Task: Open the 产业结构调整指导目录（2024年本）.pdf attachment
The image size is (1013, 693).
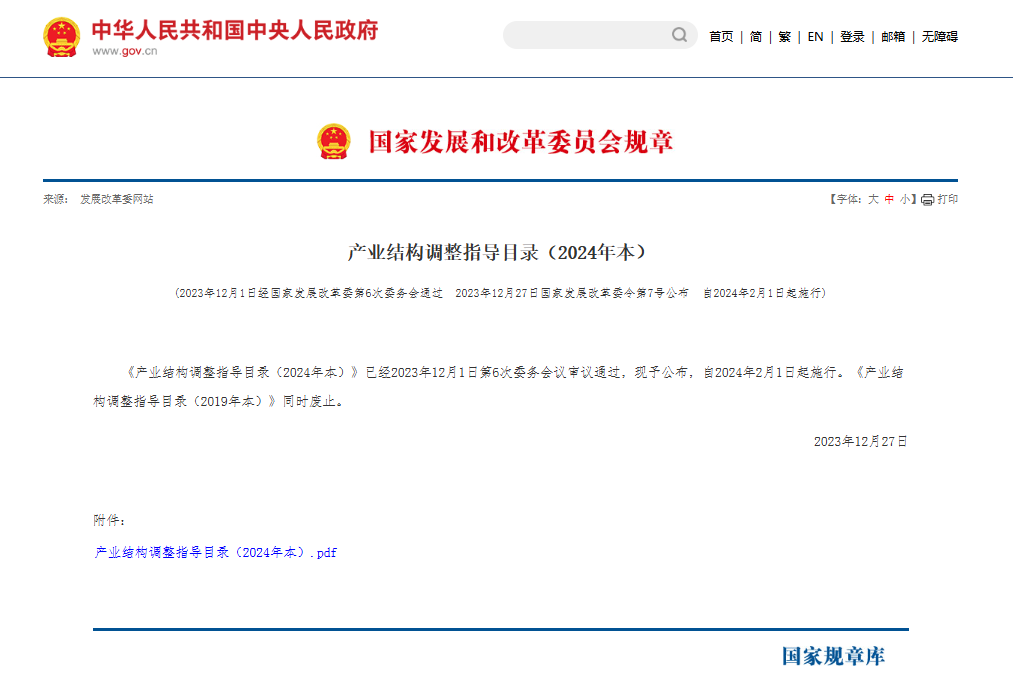Action: (x=215, y=552)
